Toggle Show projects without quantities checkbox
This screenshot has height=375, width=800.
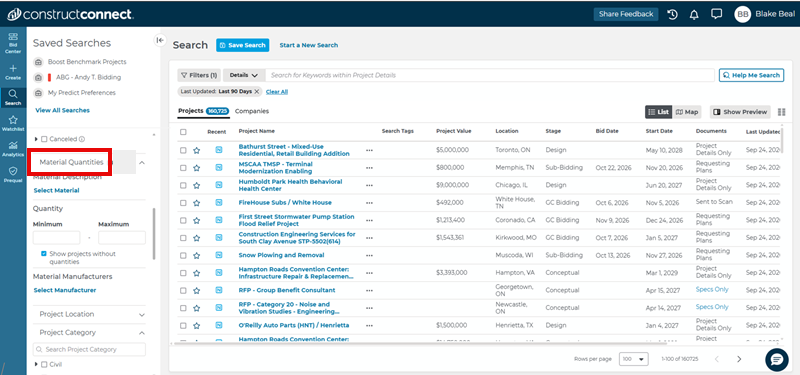coord(44,254)
